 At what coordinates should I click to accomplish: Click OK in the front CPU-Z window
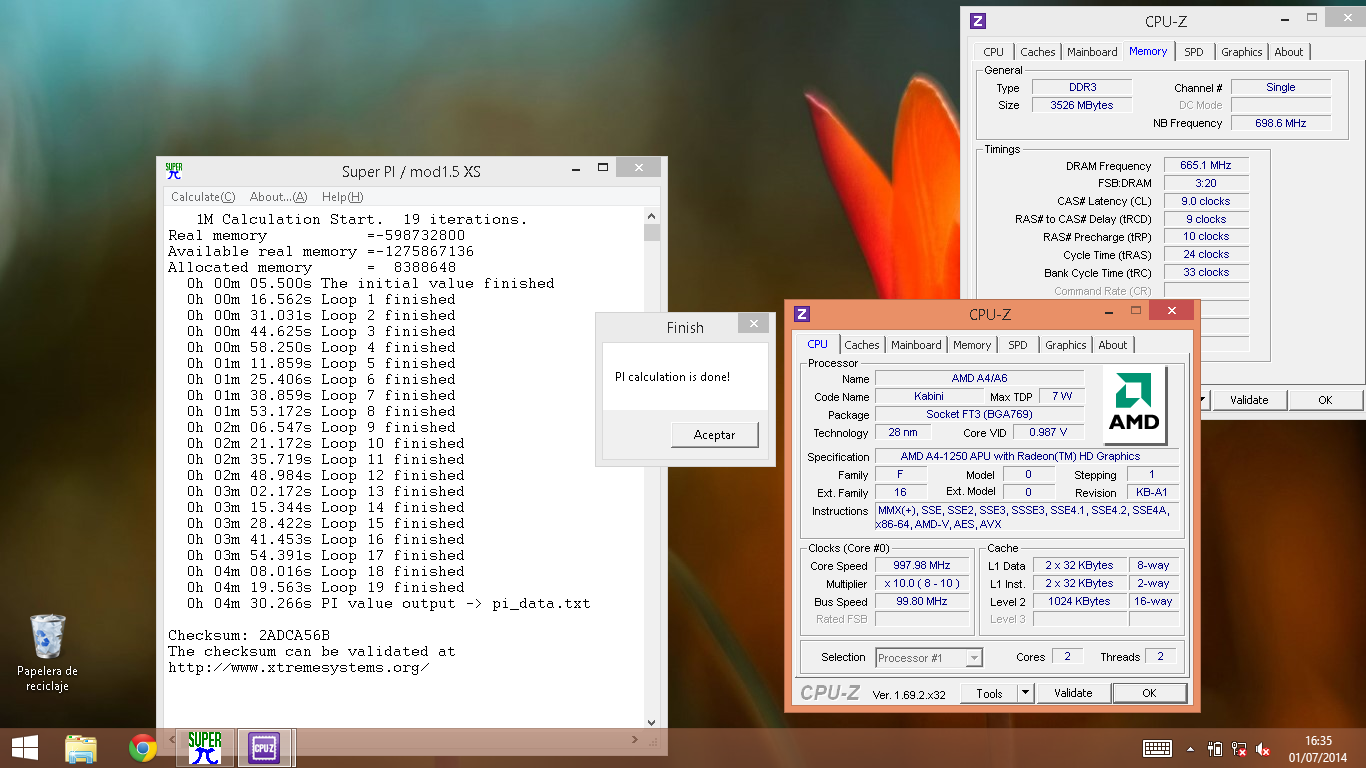tap(1149, 693)
